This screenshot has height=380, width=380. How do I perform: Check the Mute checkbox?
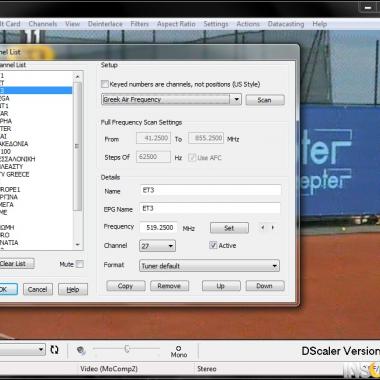click(80, 264)
